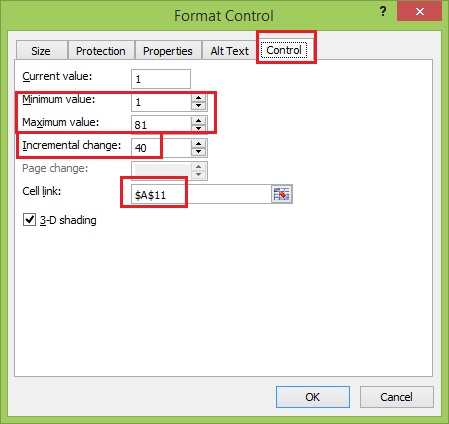Increase Minimum value with up arrow
The image size is (449, 424).
click(x=199, y=98)
